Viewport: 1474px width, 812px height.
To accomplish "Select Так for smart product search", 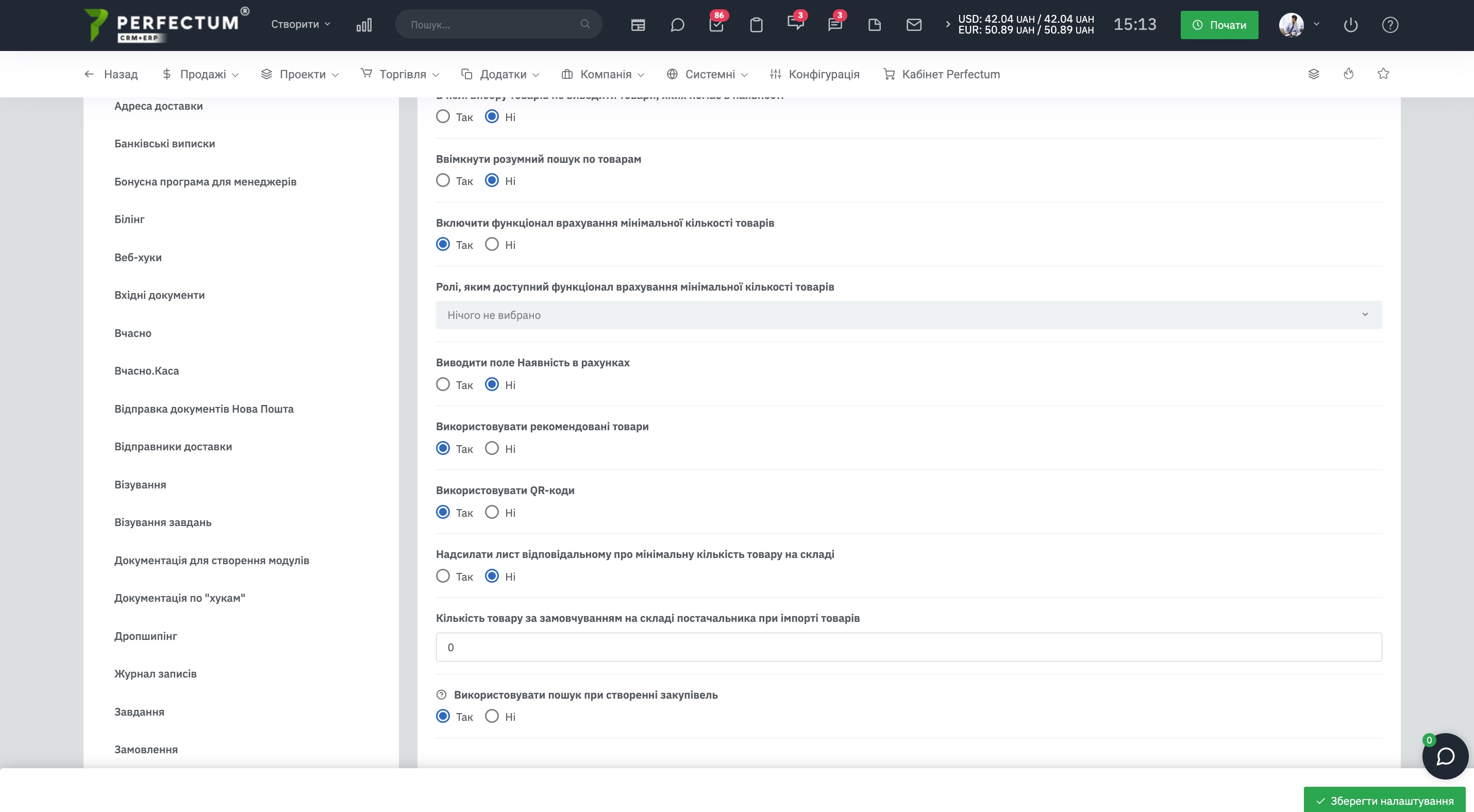I will pos(443,181).
